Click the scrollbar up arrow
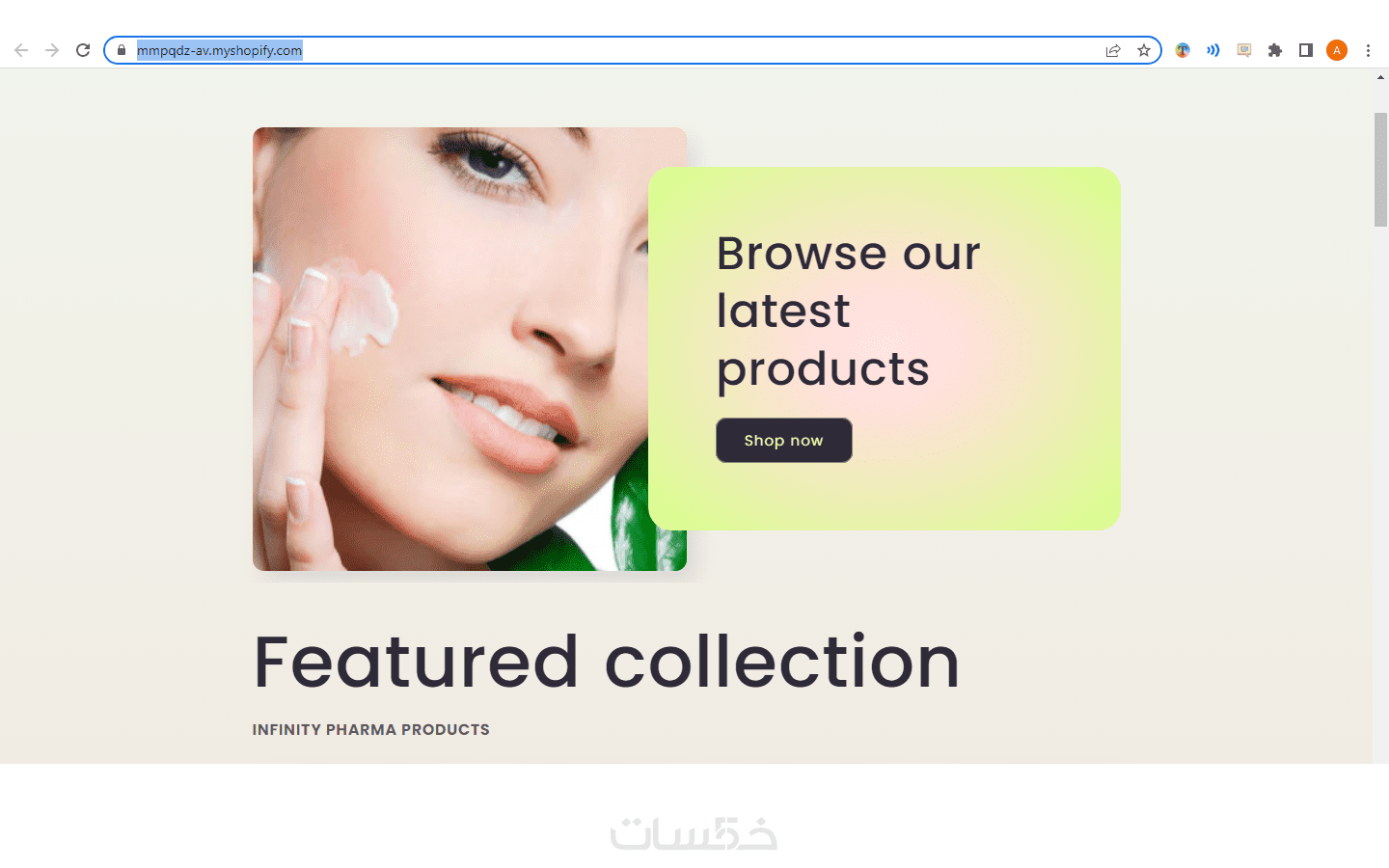This screenshot has width=1389, height=868. [1380, 77]
